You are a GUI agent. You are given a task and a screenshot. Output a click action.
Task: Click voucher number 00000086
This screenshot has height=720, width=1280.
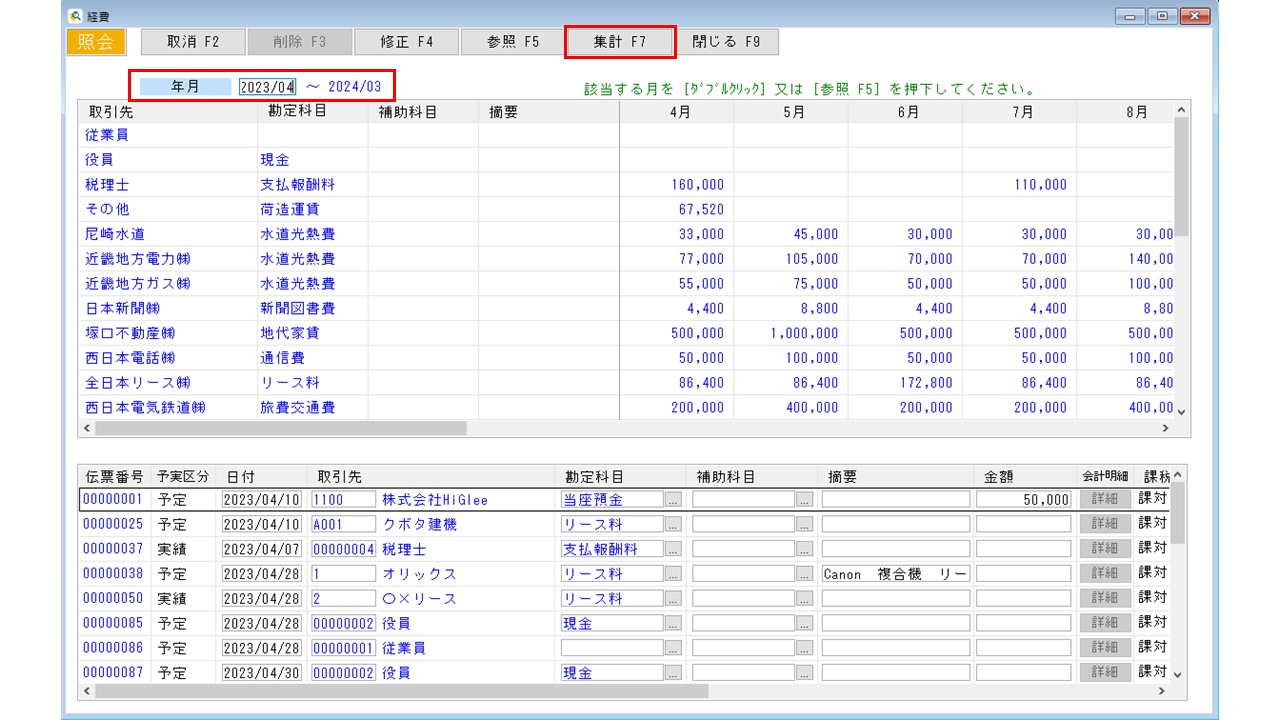tap(113, 648)
